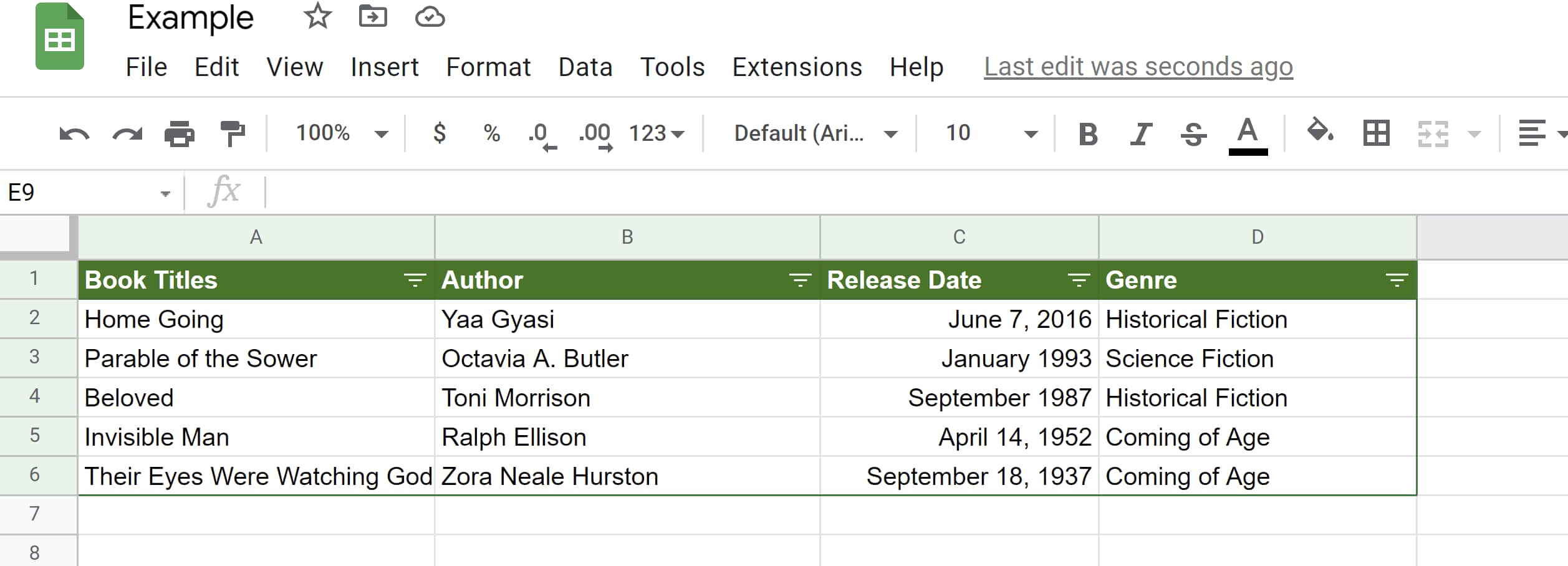The height and width of the screenshot is (566, 1568).
Task: Open the Genre column filter
Action: click(1397, 281)
